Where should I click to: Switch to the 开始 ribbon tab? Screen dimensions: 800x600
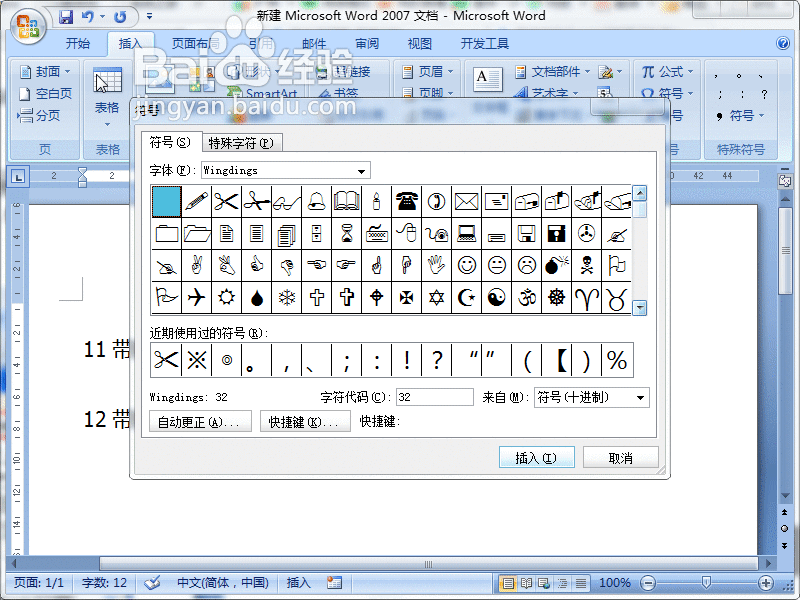[x=80, y=44]
